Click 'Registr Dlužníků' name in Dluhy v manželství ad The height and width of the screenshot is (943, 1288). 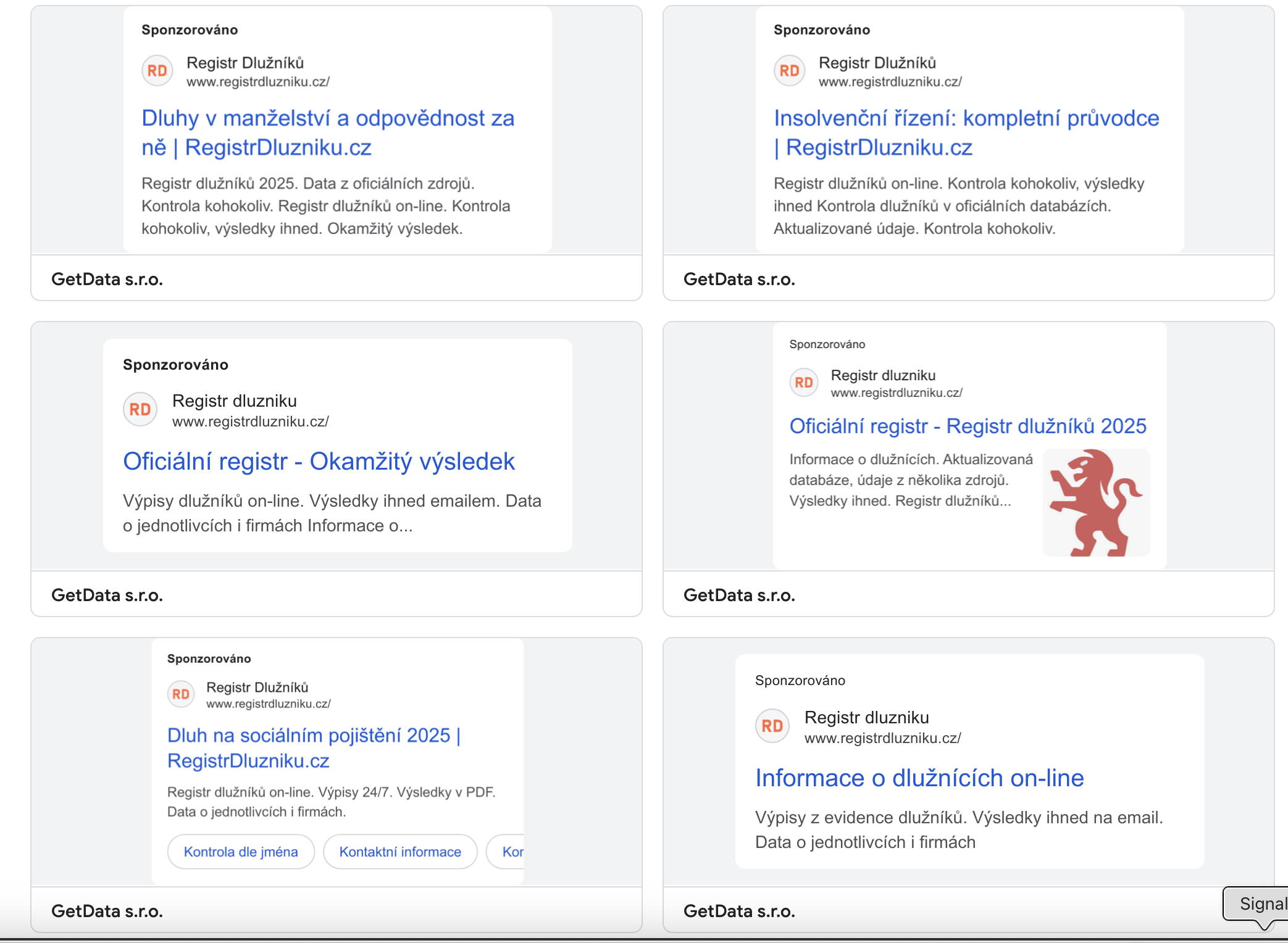click(x=245, y=63)
